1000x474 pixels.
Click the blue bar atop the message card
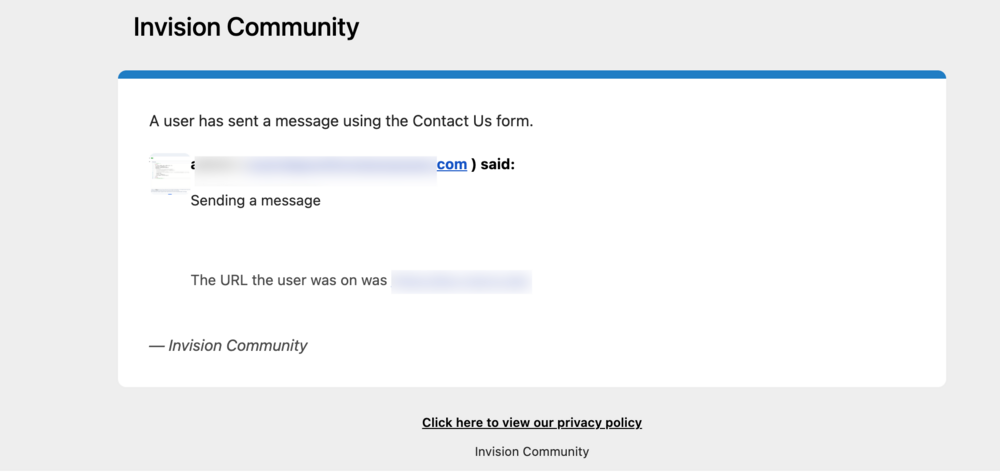(532, 75)
